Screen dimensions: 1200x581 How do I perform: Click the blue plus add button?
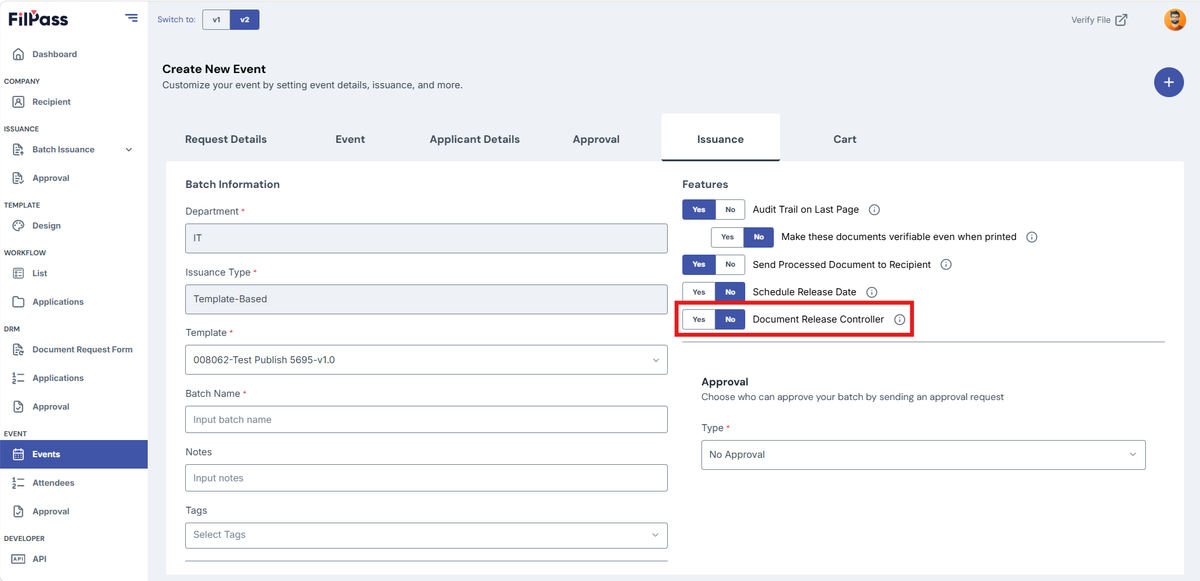click(x=1168, y=82)
